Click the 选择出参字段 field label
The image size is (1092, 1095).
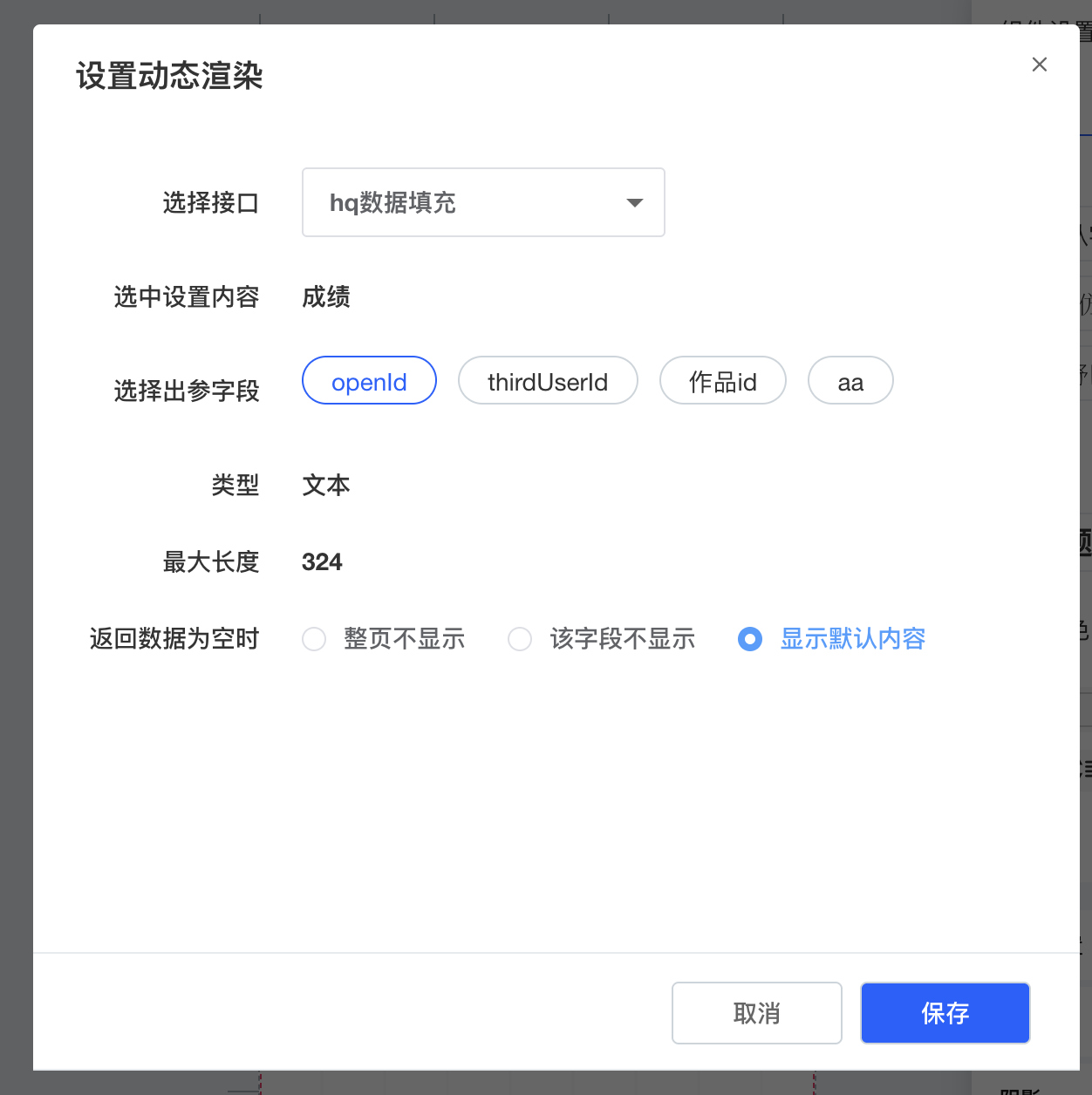pos(187,391)
